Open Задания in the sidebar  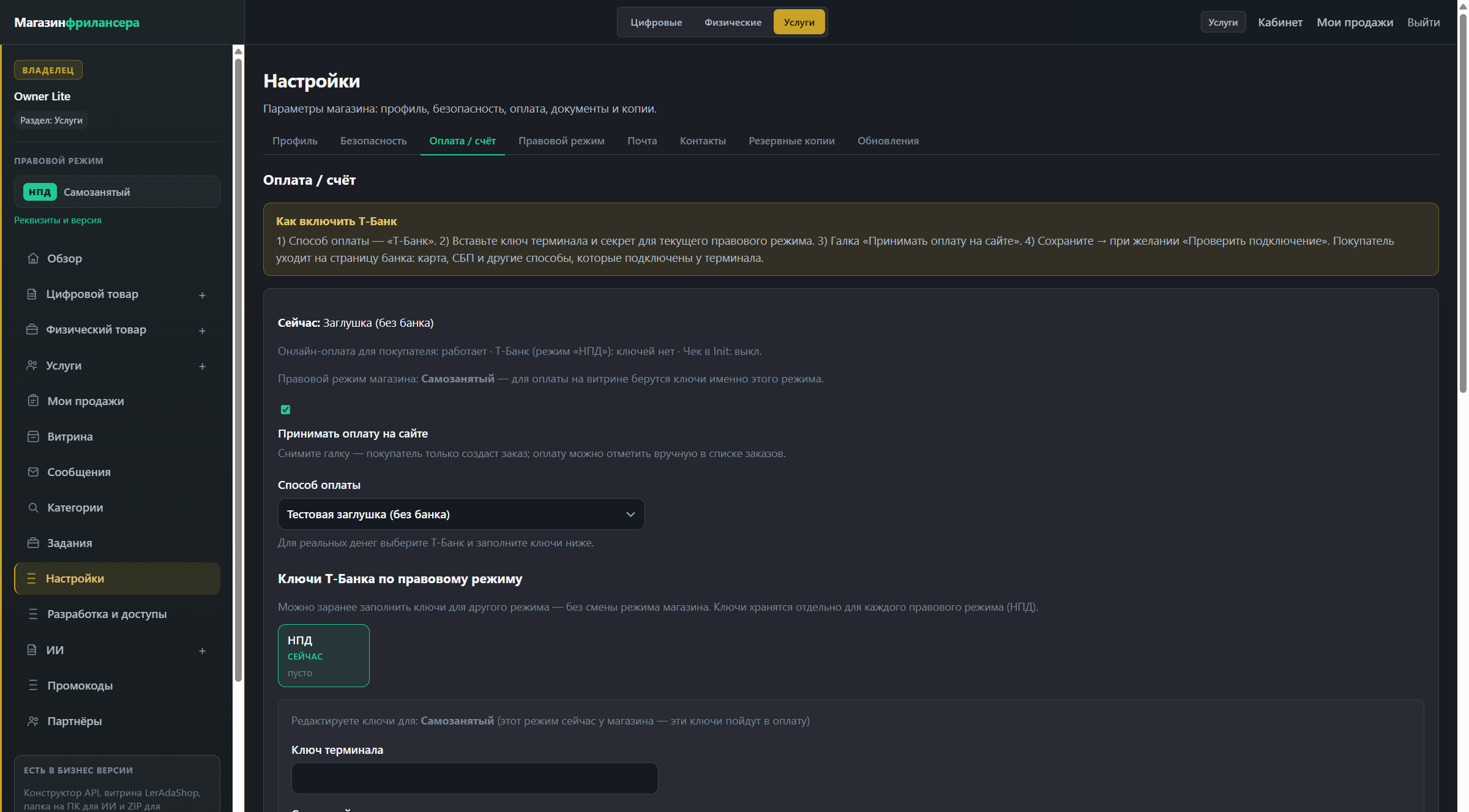click(x=117, y=543)
